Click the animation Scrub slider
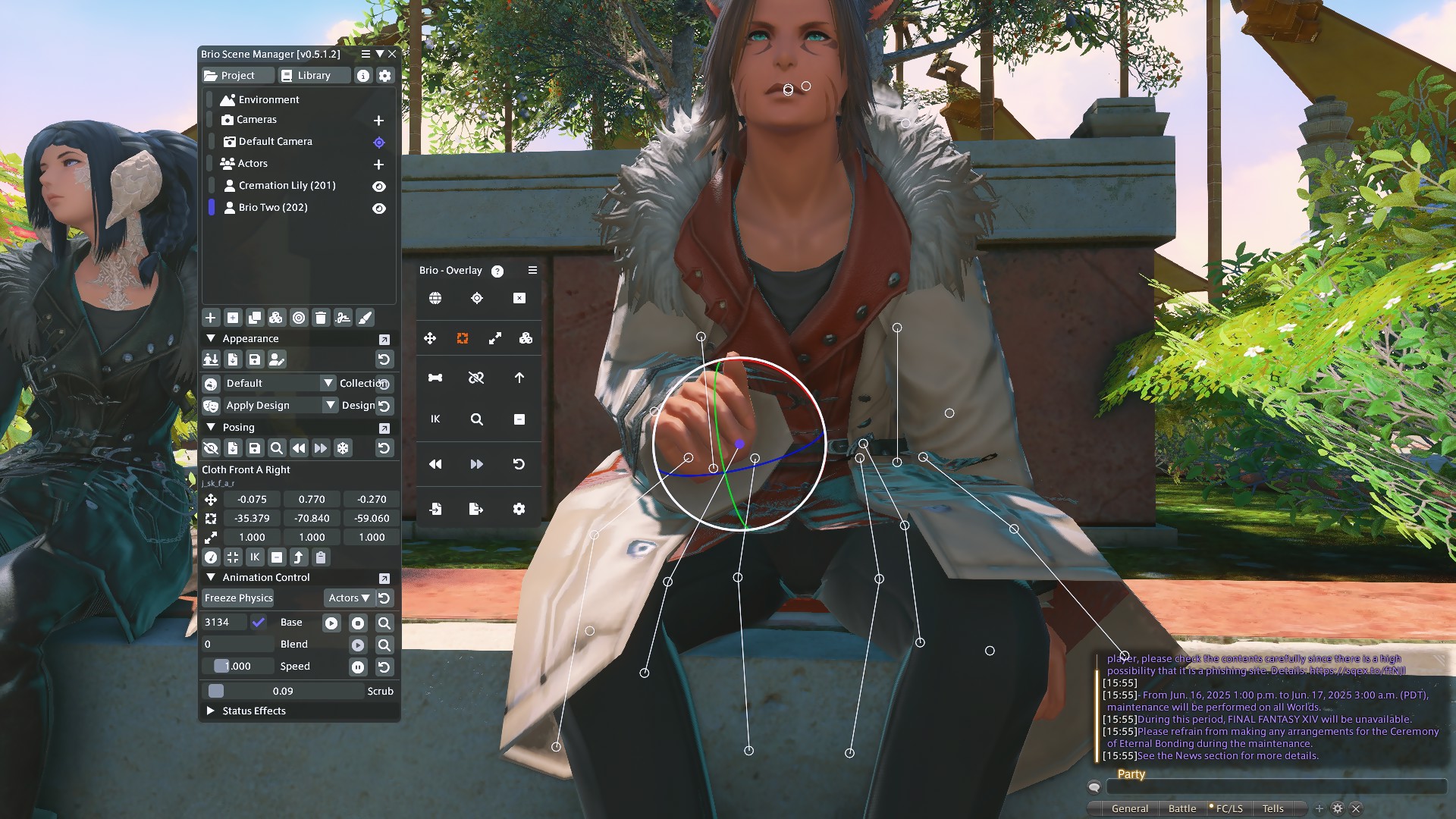Screen dimensions: 1456x819 tap(283, 692)
